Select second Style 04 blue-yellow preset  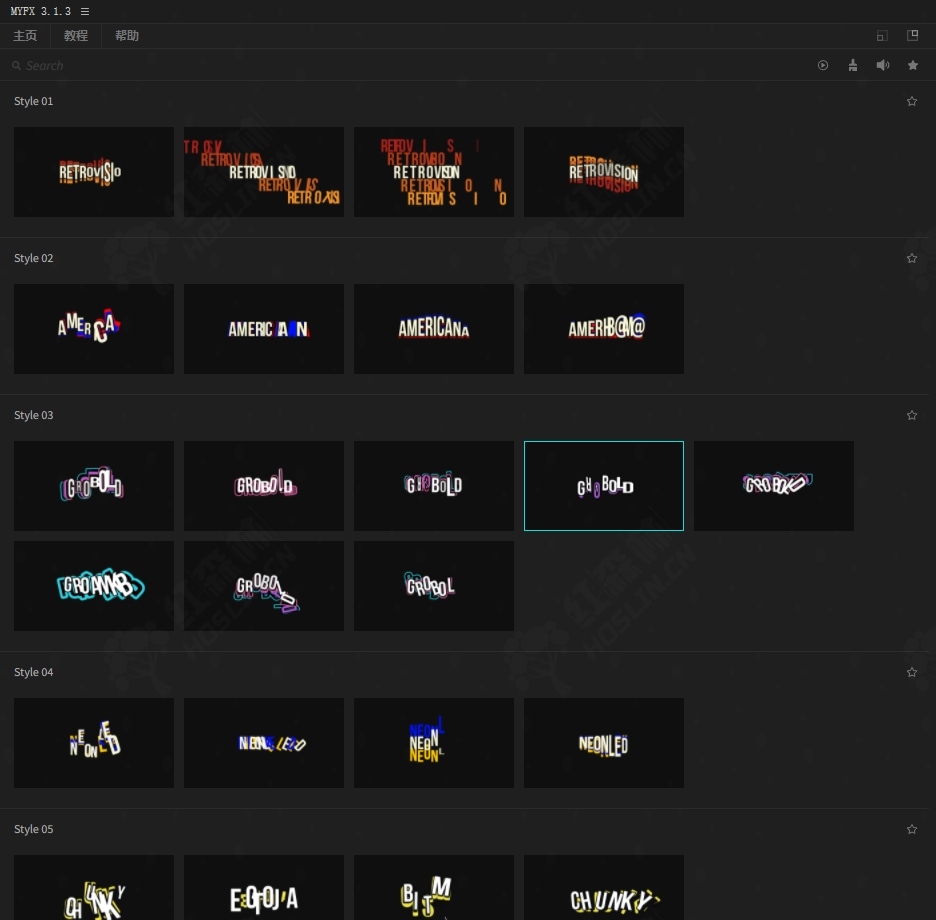(264, 743)
